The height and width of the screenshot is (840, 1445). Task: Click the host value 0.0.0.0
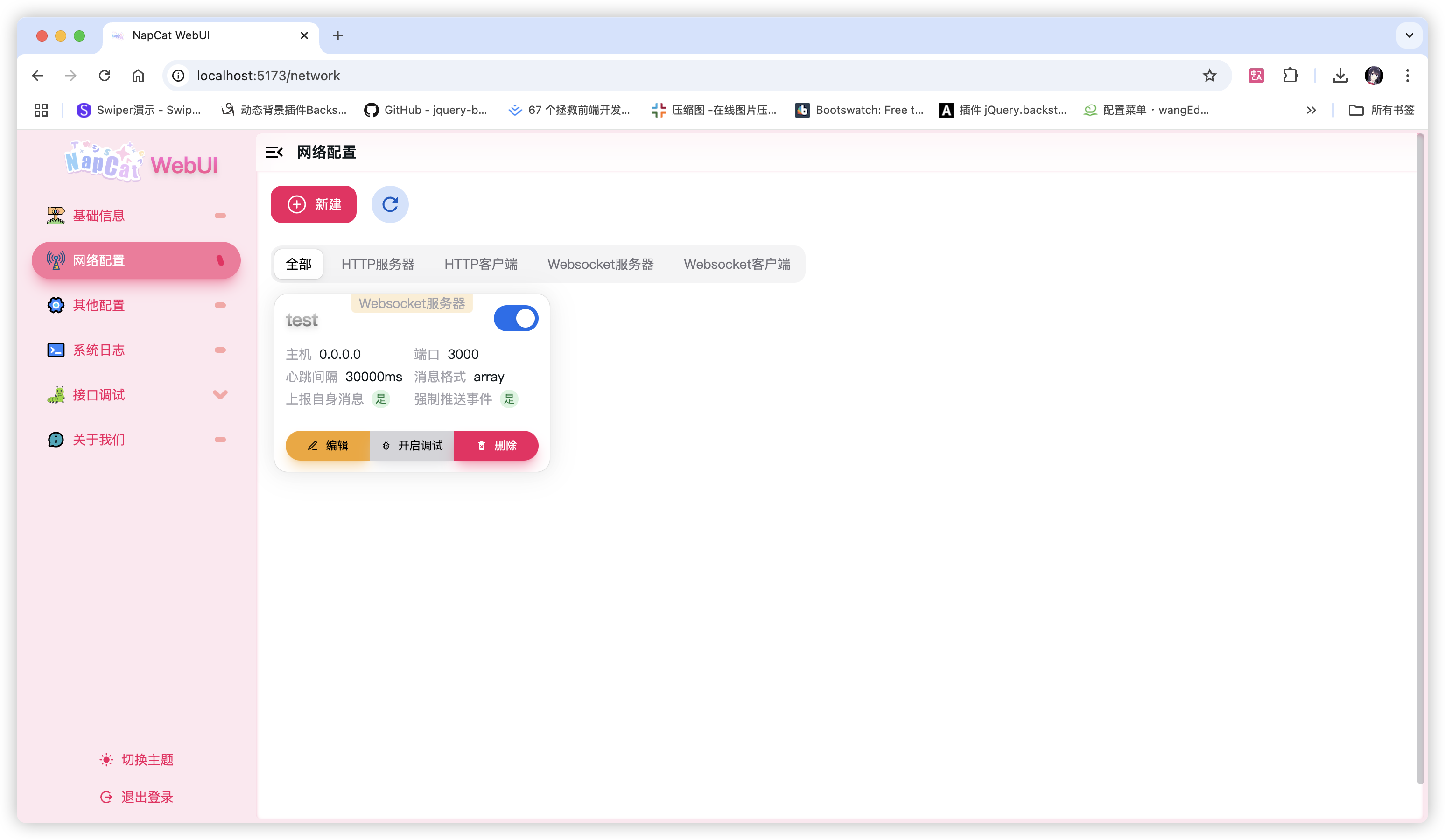coord(340,354)
